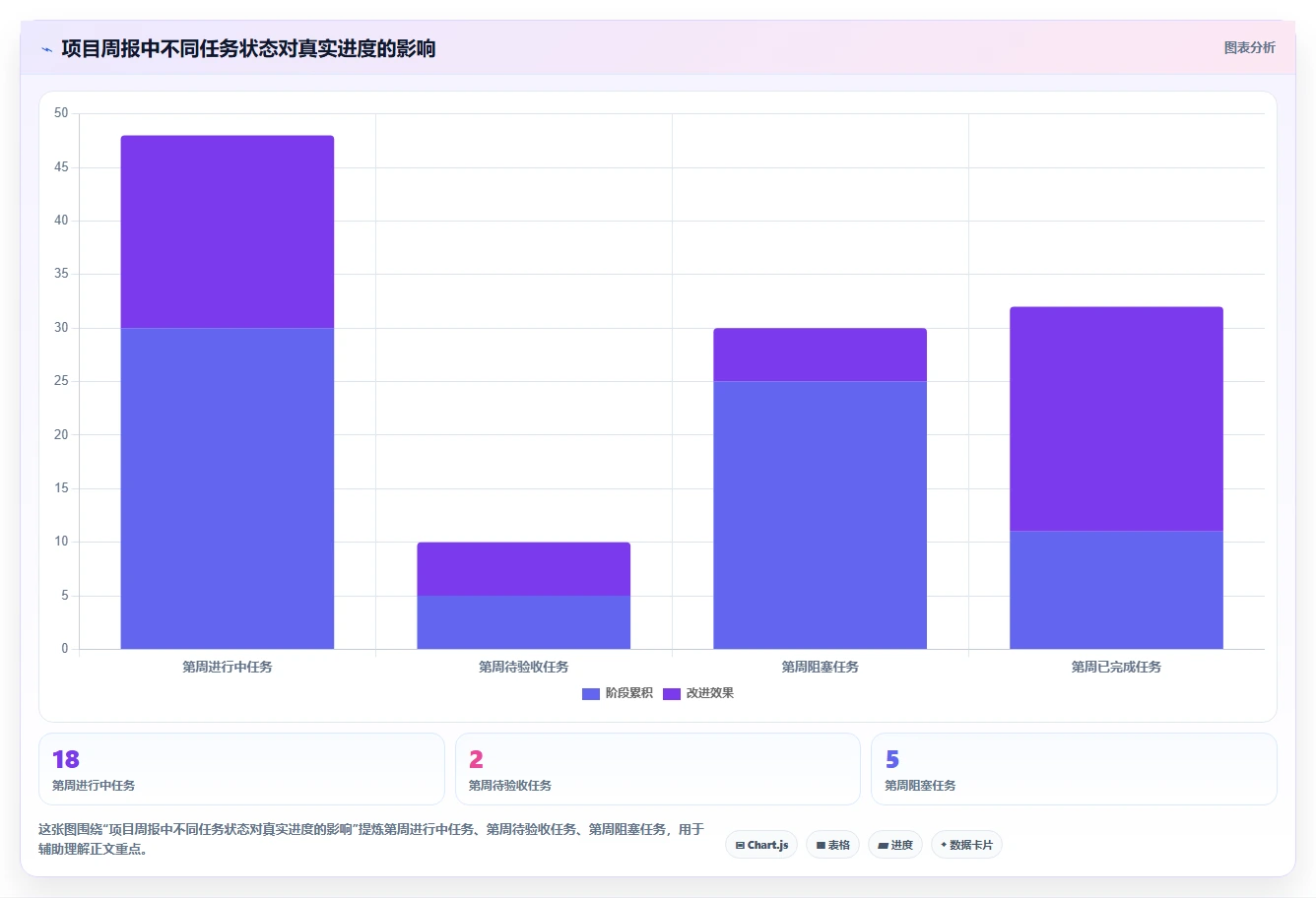
Task: Click the chart title 项目周报中不同任务状态对真实进度的影响
Action: click(248, 48)
